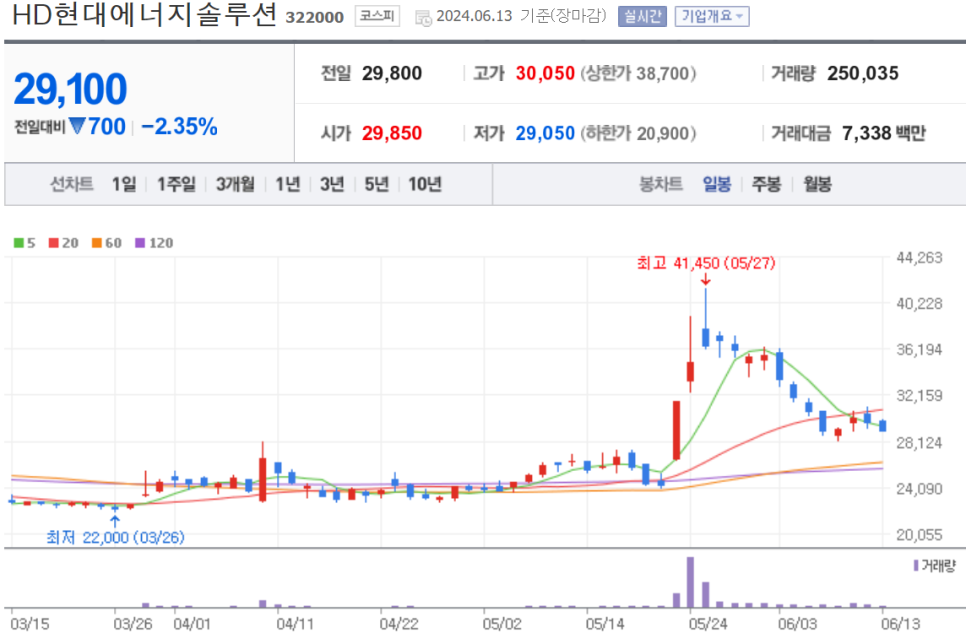
Task: Click the 상한가 38,700 text
Action: coord(638,73)
